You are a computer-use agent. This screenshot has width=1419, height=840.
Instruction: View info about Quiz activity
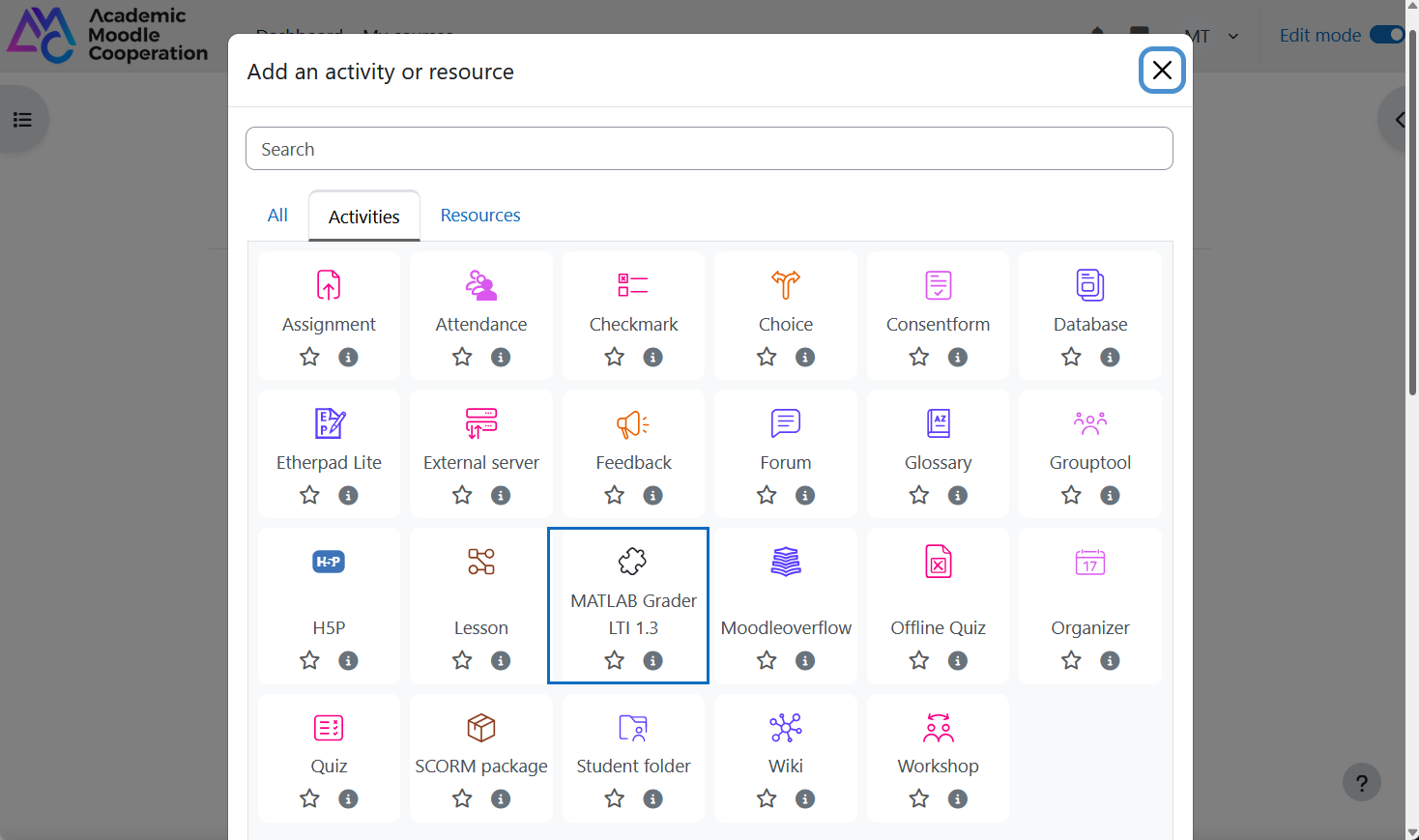point(348,798)
